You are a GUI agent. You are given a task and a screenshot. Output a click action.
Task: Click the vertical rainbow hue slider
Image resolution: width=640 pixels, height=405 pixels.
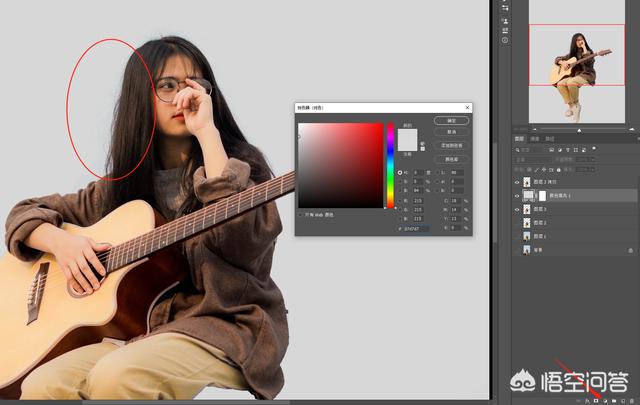pyautogui.click(x=391, y=165)
